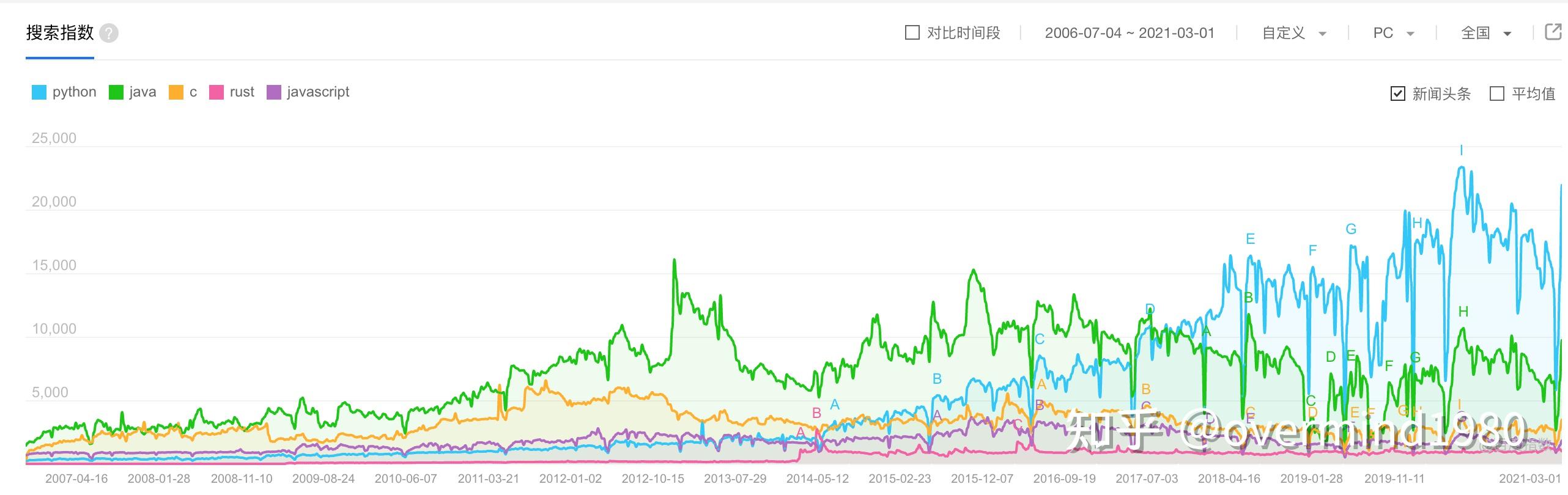Click blue news marker G on chart

click(1351, 229)
